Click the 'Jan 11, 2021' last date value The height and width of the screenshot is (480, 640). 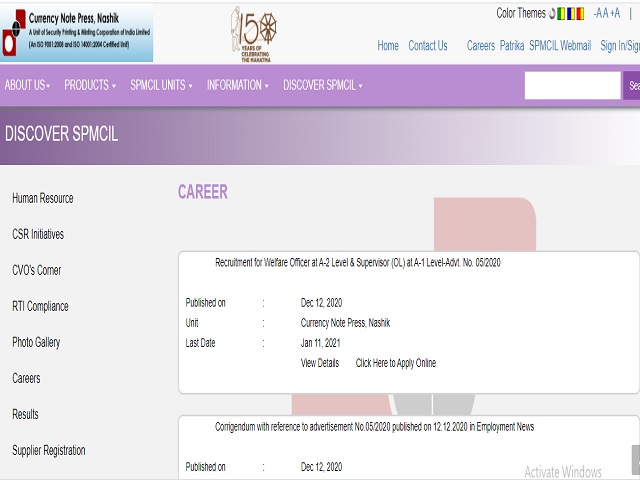[320, 343]
